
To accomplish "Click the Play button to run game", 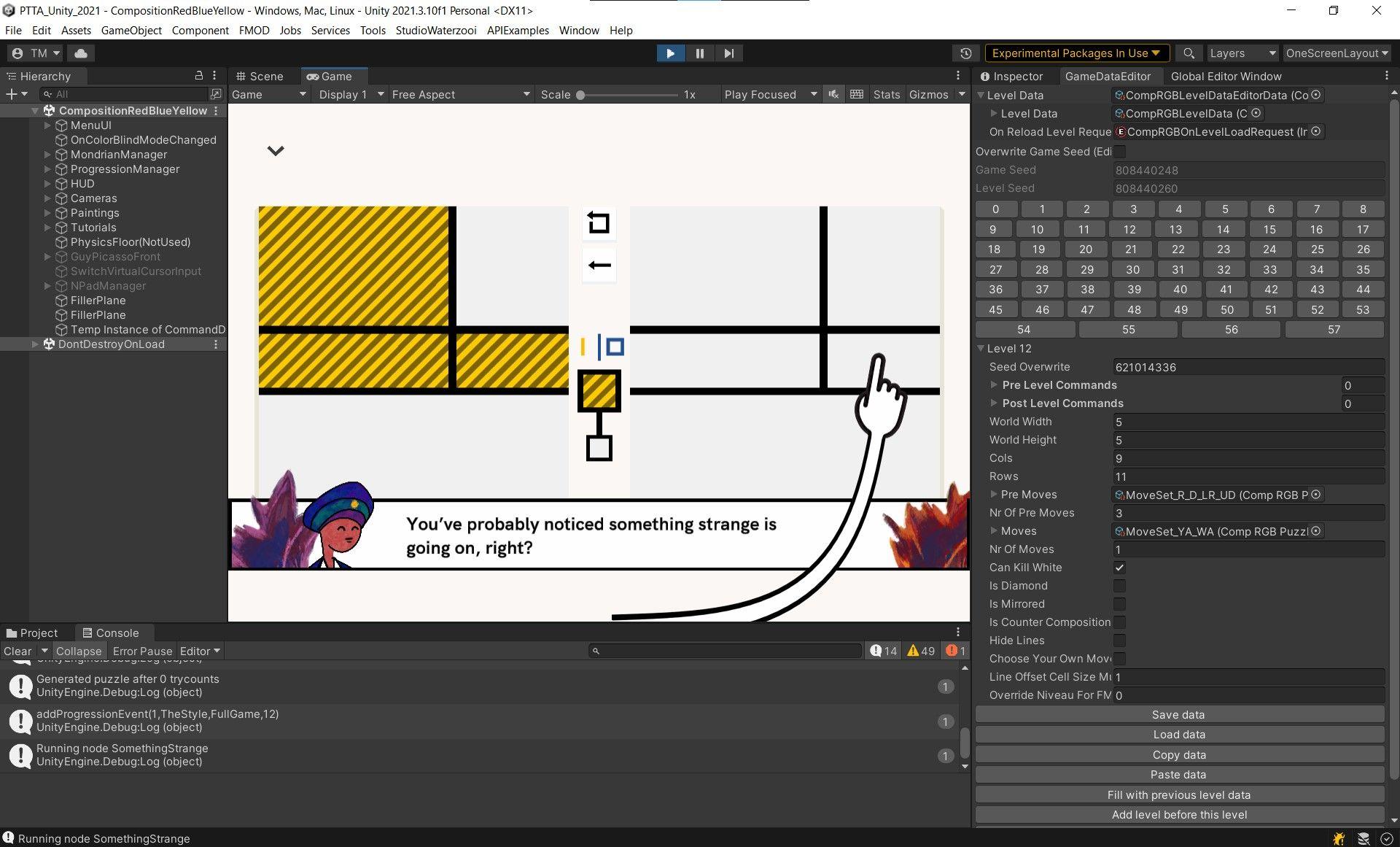I will [x=671, y=53].
